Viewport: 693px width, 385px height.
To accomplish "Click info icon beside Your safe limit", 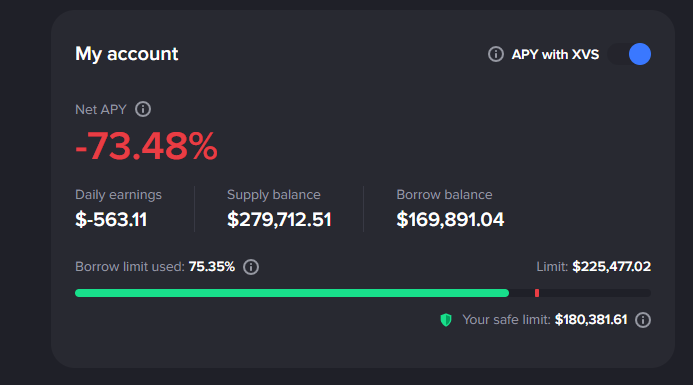I will tap(643, 320).
